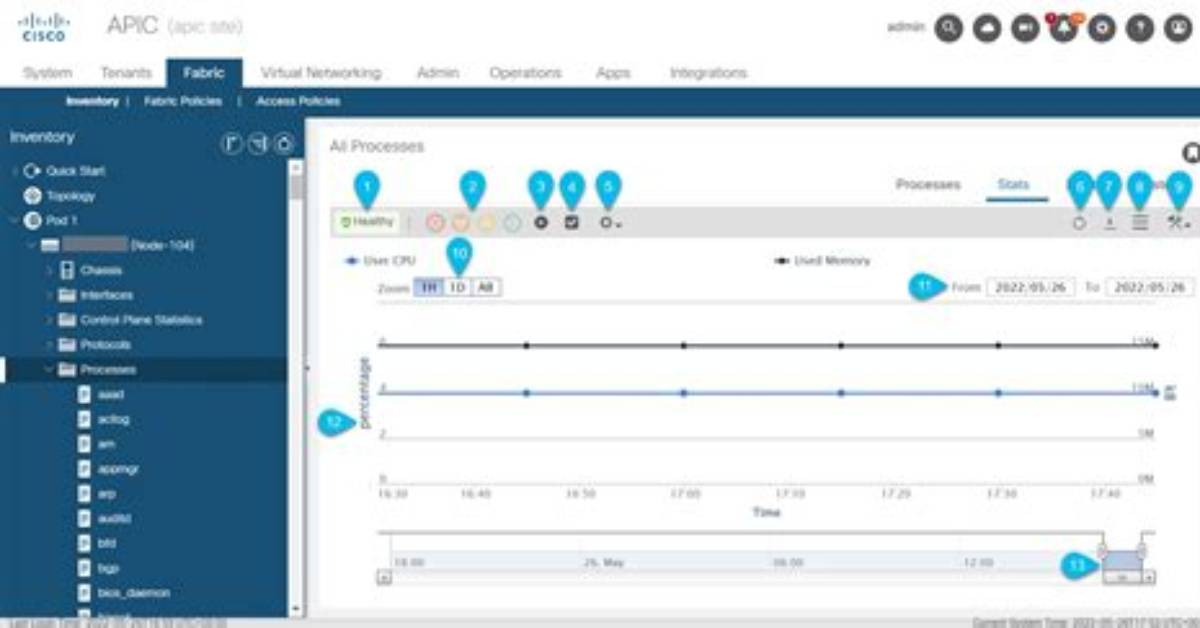The image size is (1200, 628).
Task: Go to Fabric Policies submenu link
Action: pos(183,101)
